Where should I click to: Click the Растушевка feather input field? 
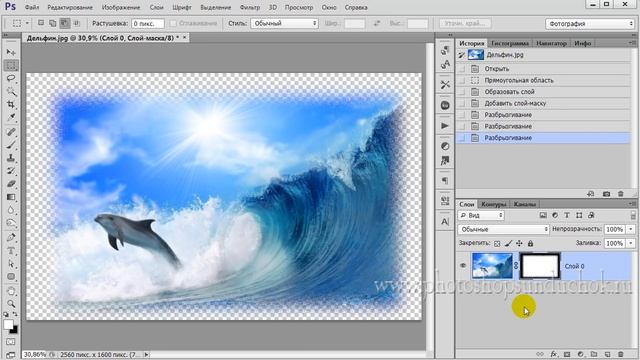(x=148, y=24)
